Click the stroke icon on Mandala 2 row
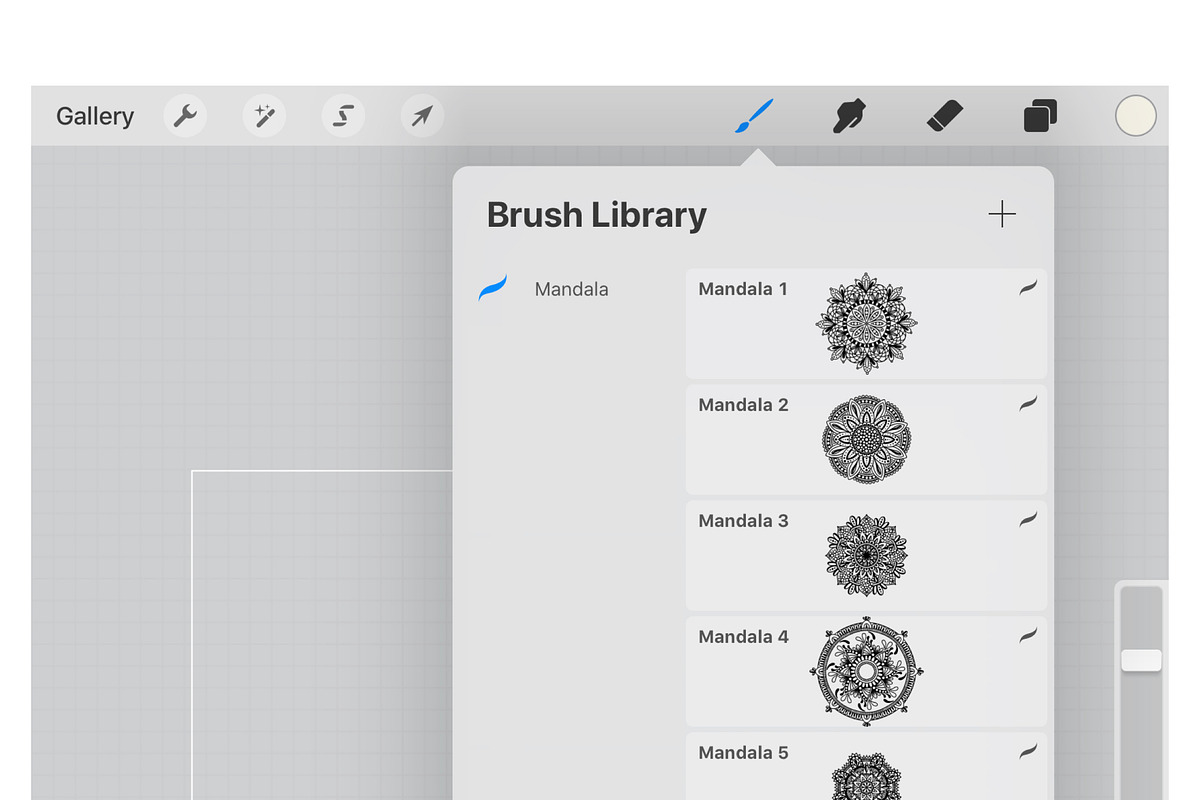Image resolution: width=1200 pixels, height=800 pixels. pos(1028,404)
